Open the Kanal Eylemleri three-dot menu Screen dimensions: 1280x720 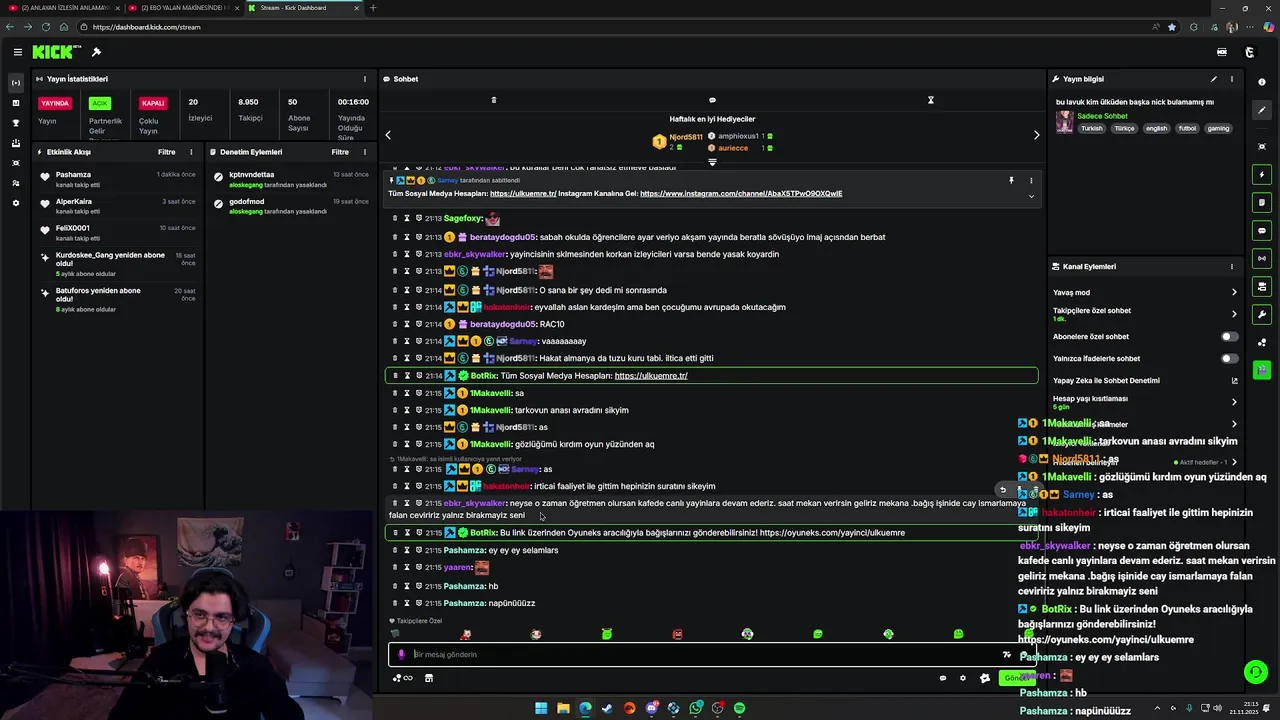[1232, 267]
